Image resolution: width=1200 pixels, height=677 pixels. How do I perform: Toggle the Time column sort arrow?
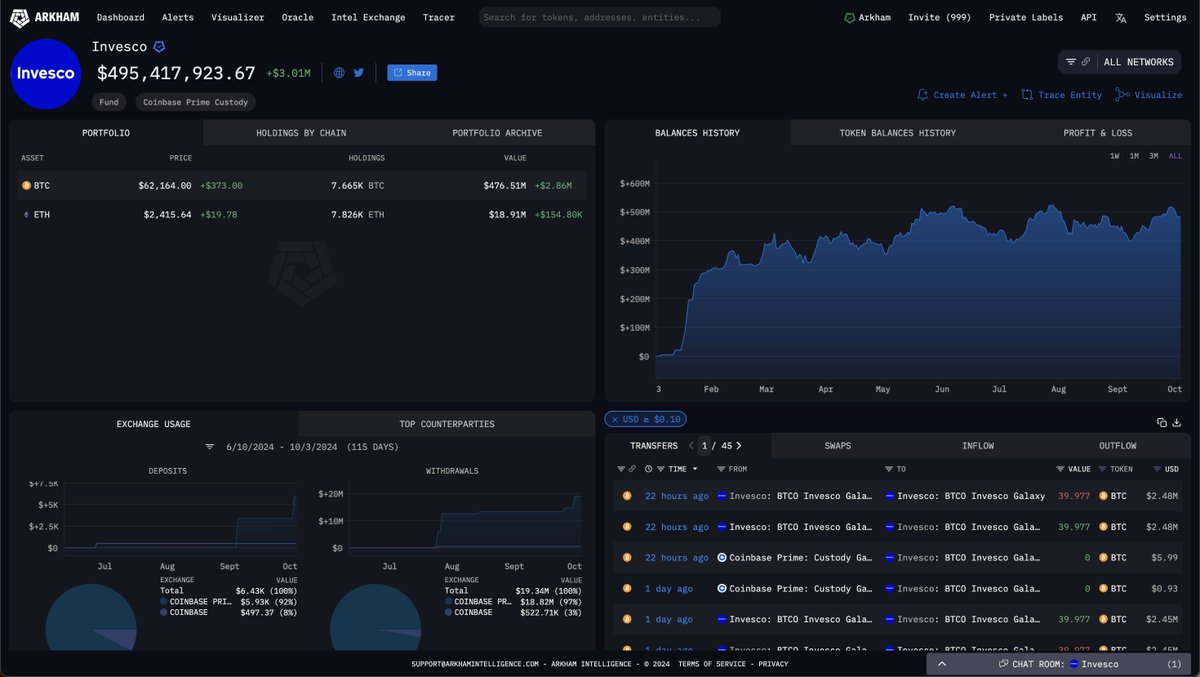pyautogui.click(x=695, y=469)
